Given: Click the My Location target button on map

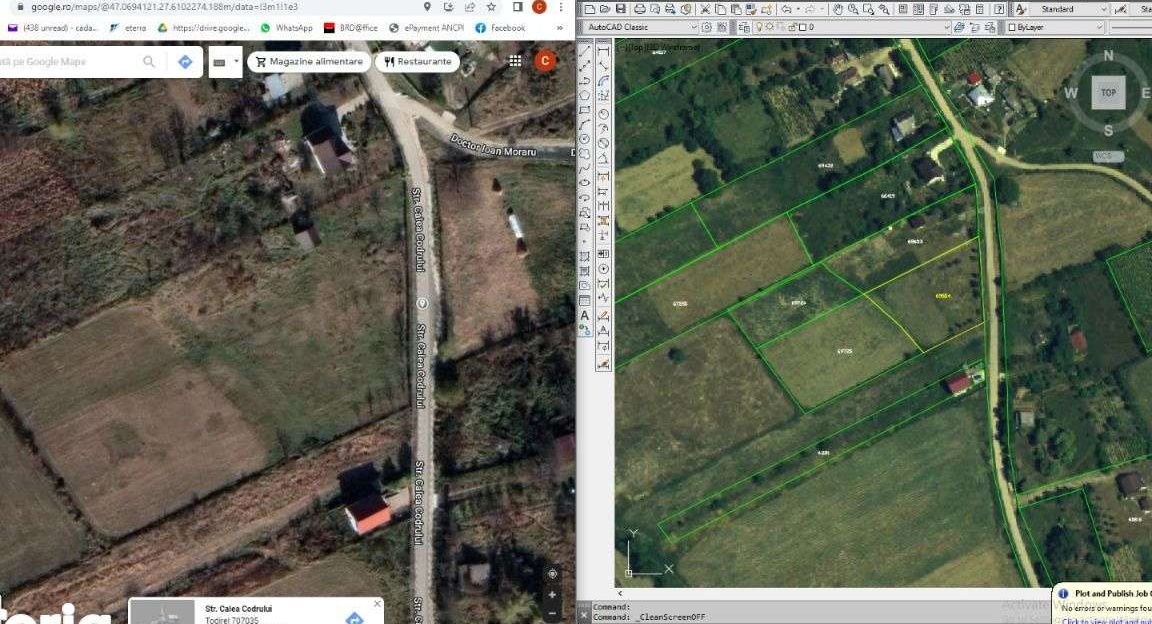Looking at the screenshot, I should click(x=552, y=574).
